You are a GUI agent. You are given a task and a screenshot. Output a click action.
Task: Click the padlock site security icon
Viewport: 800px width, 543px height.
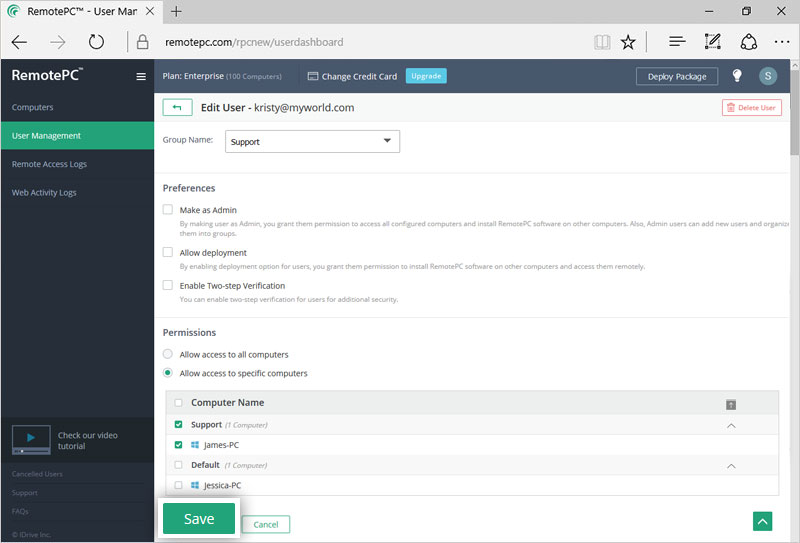click(x=143, y=42)
